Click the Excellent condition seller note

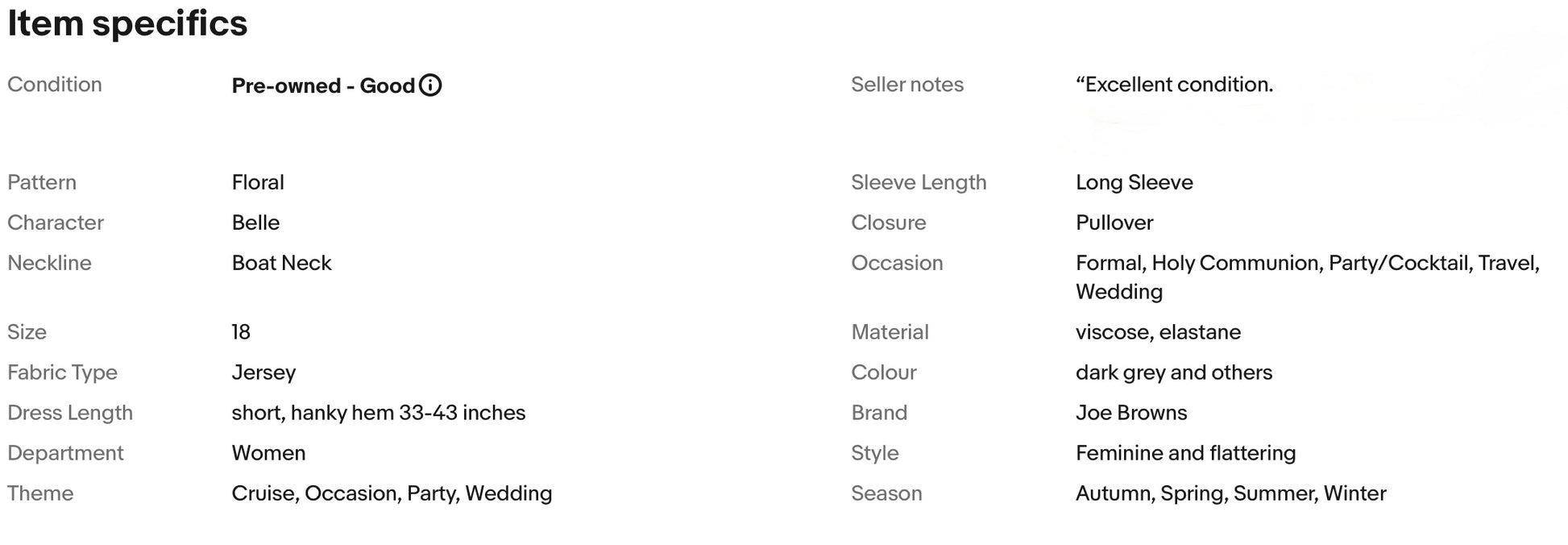click(1174, 85)
